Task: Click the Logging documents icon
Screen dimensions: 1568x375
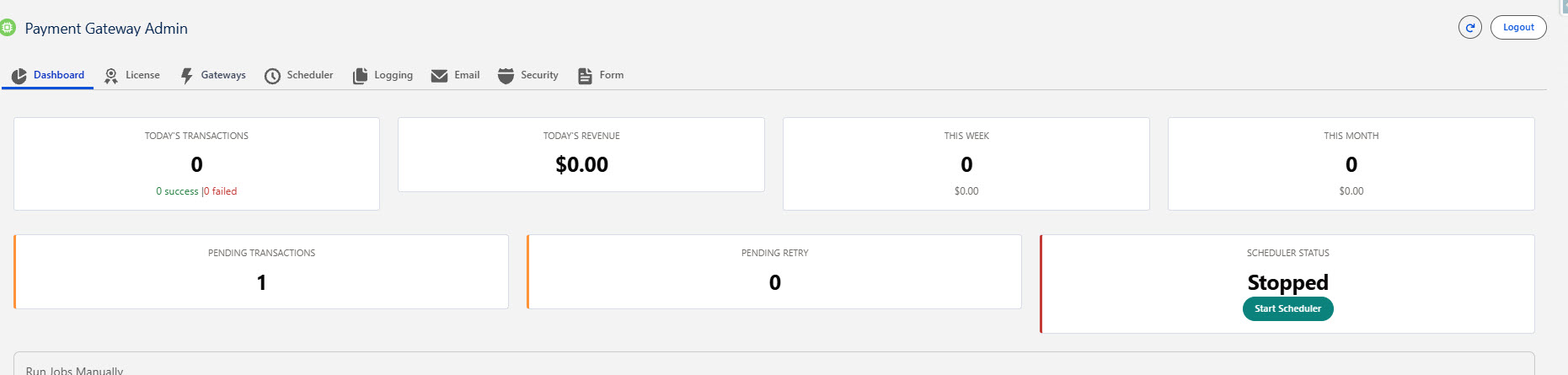Action: tap(360, 76)
